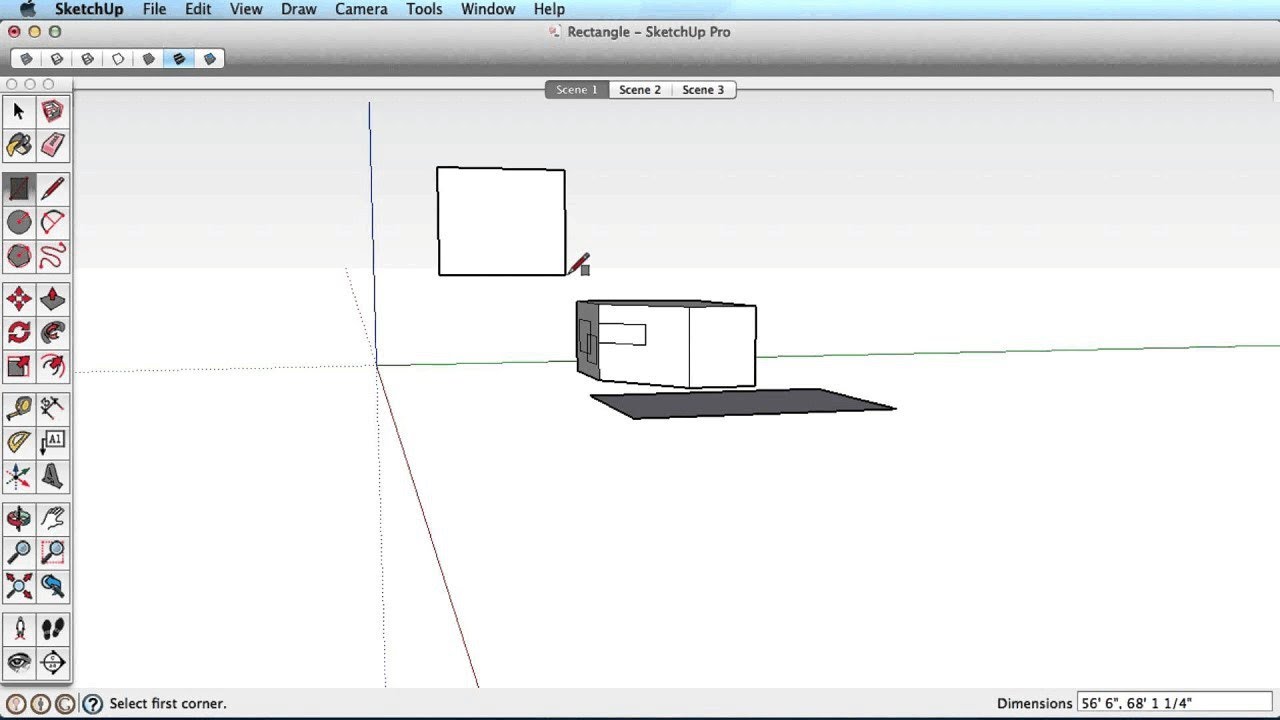Select the Zoom Window tool
Viewport: 1280px width, 720px height.
(x=53, y=552)
